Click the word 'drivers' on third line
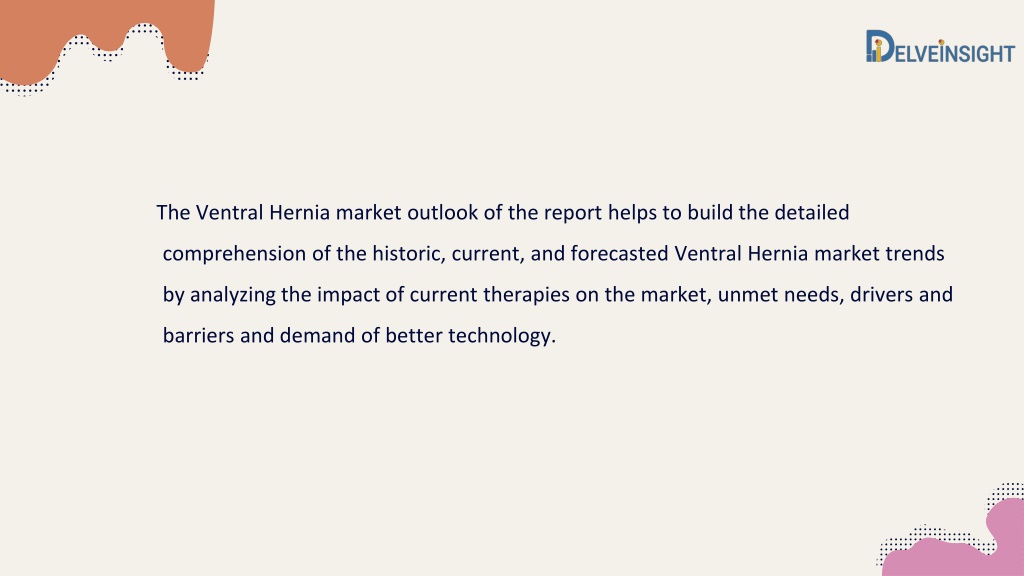This screenshot has height=576, width=1024. point(882,295)
